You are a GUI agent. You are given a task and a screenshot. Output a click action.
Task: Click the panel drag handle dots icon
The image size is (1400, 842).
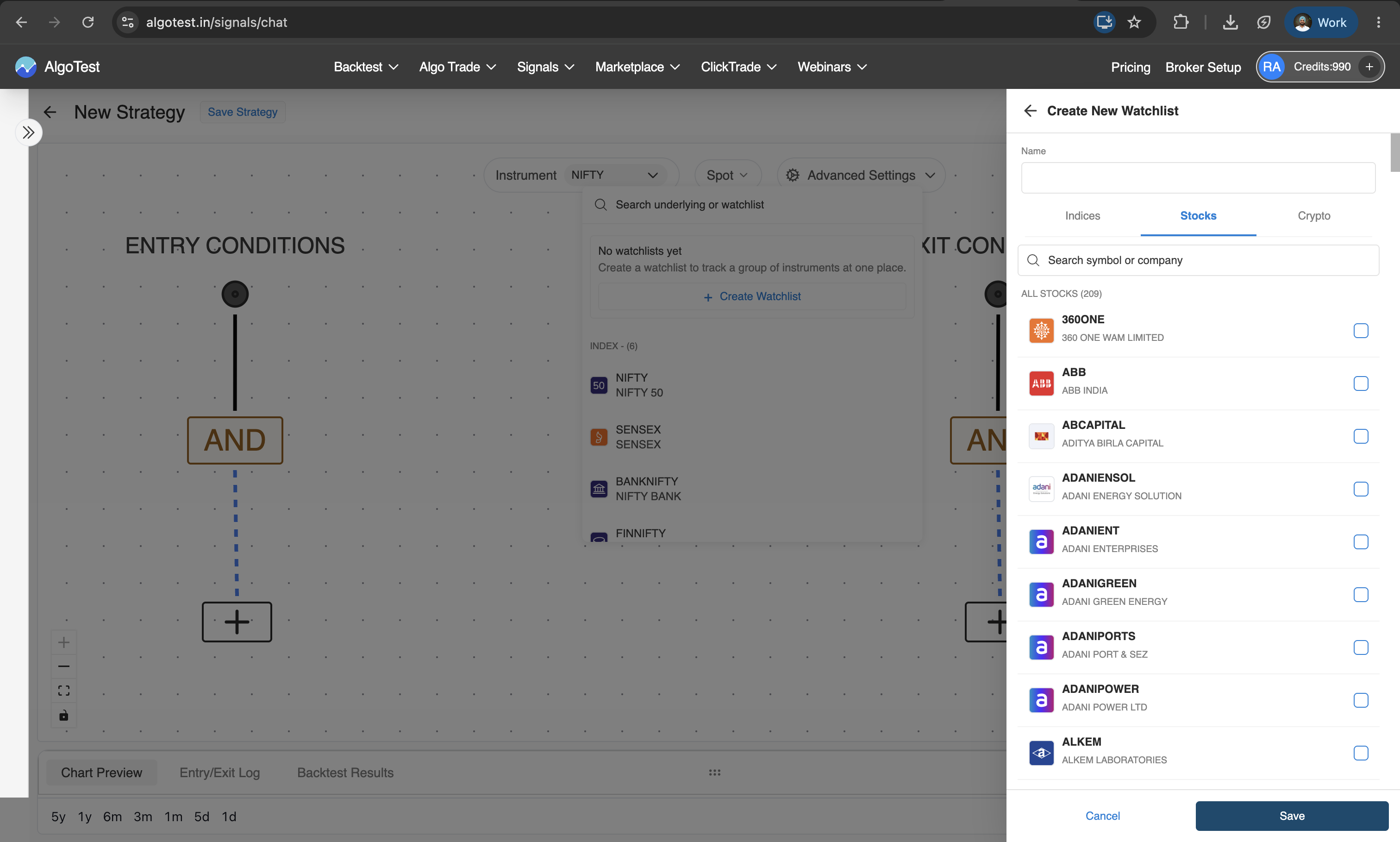click(714, 772)
